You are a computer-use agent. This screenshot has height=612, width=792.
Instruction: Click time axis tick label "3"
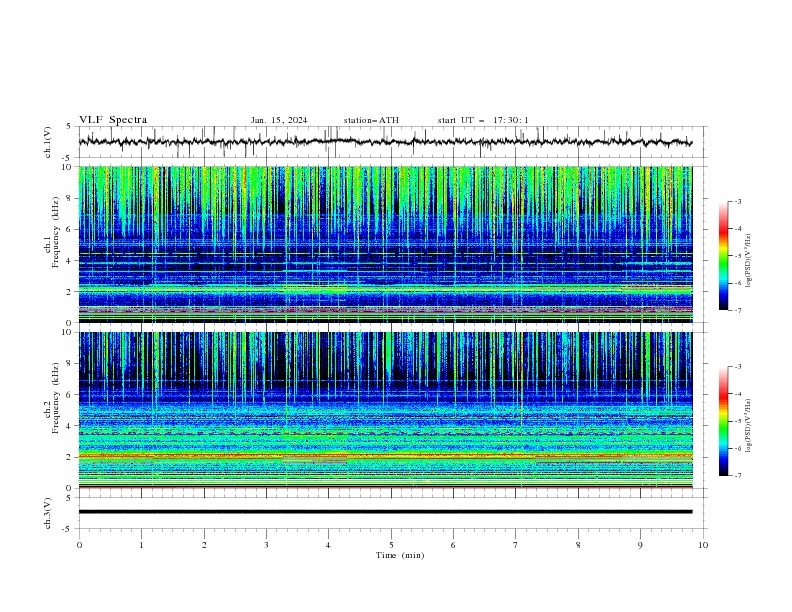point(266,545)
